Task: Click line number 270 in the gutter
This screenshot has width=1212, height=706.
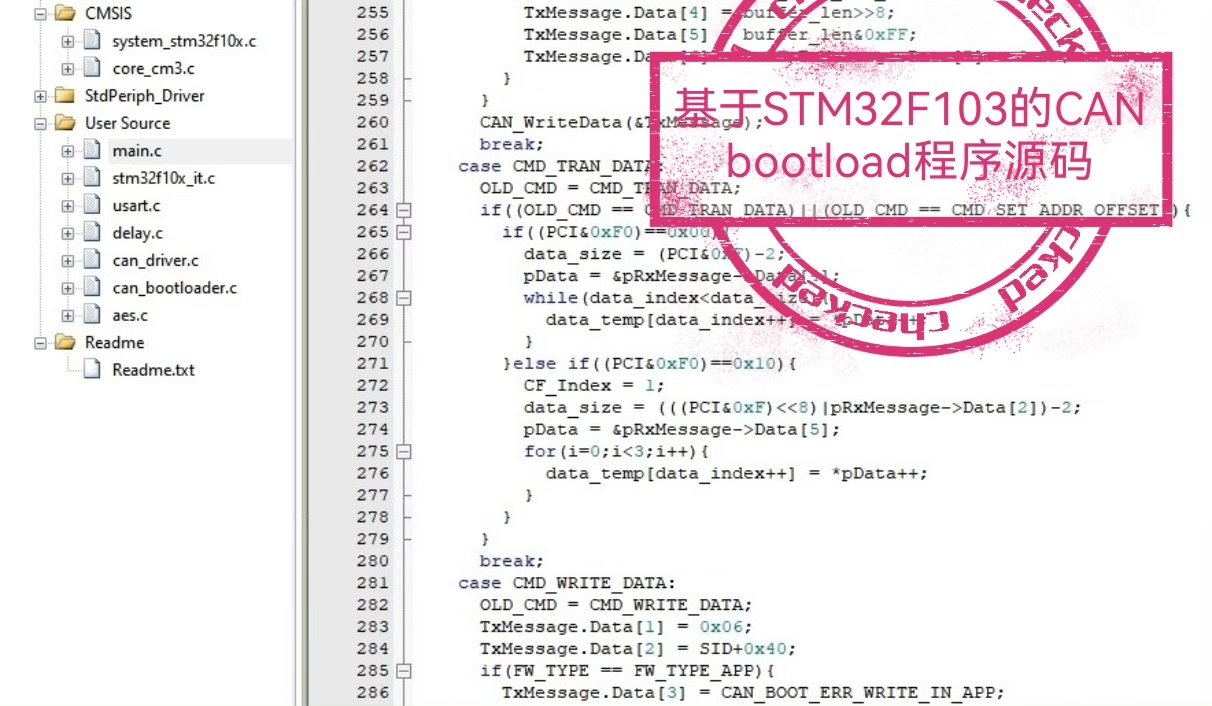Action: pyautogui.click(x=372, y=341)
